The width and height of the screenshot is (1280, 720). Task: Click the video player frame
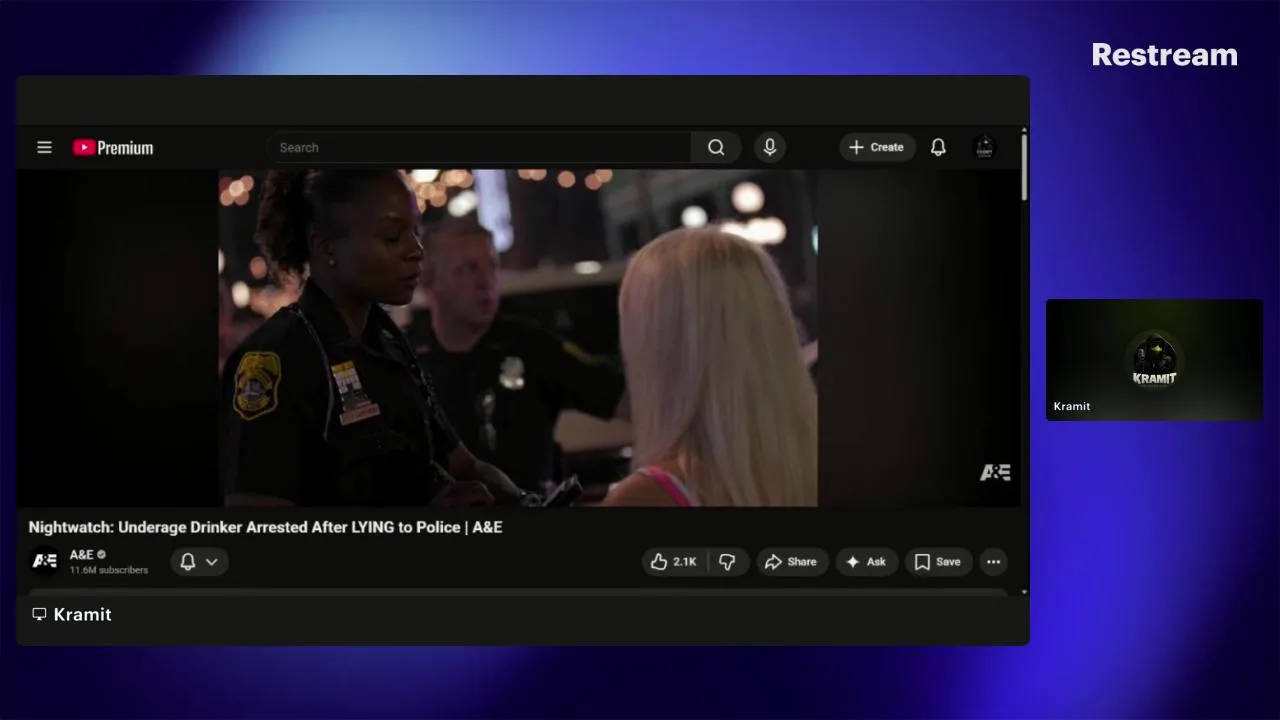pyautogui.click(x=518, y=338)
